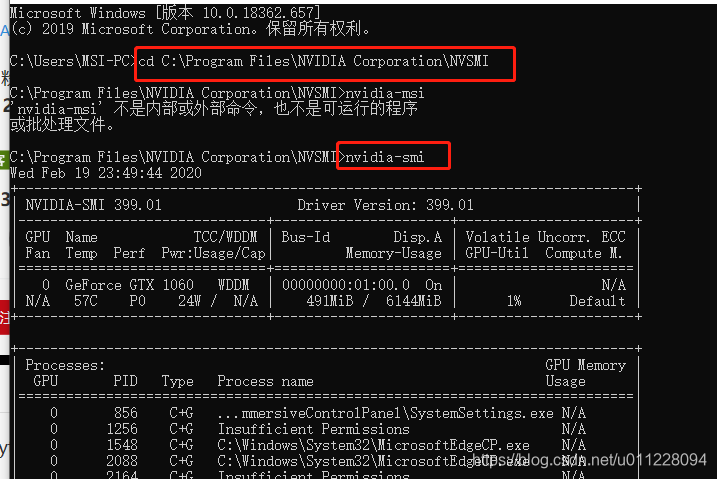Click the '1%' GPU utilization value
The image size is (717, 479).
click(514, 301)
